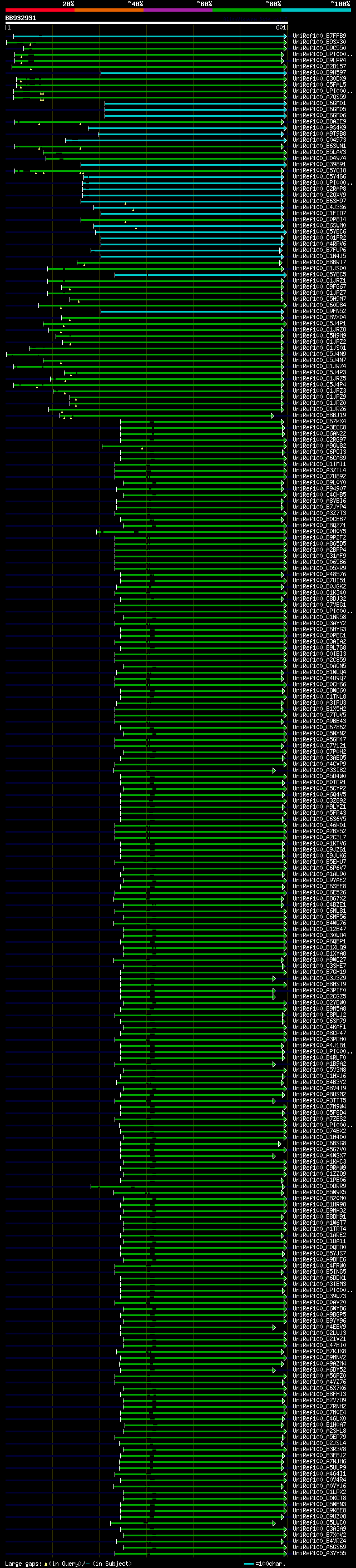The image size is (356, 1568).
Task: Select hit label UniRef100_Q2RG97
Action: click(x=319, y=439)
